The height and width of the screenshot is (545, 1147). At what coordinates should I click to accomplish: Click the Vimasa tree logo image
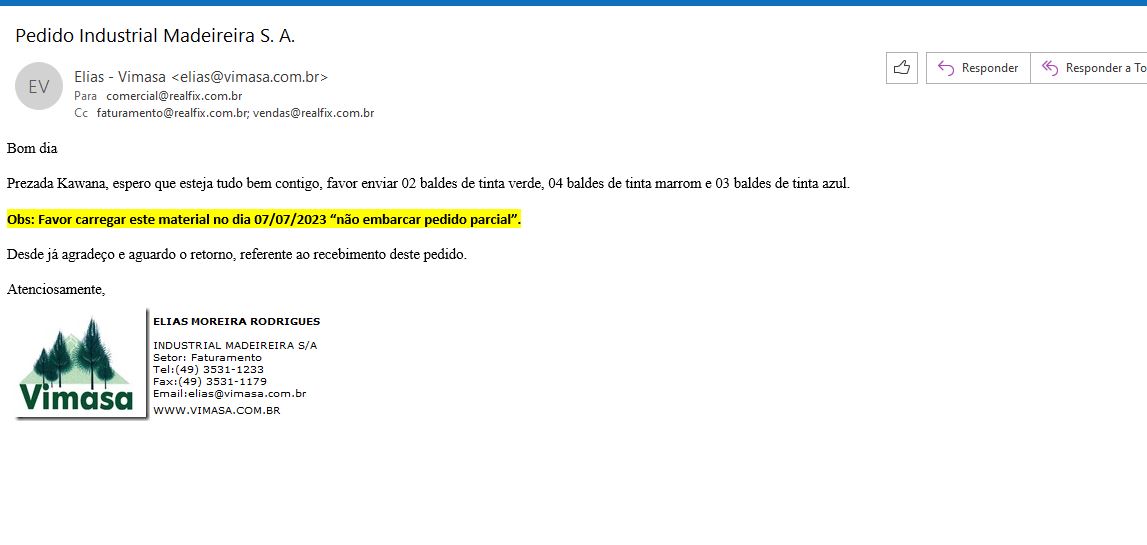click(x=77, y=365)
